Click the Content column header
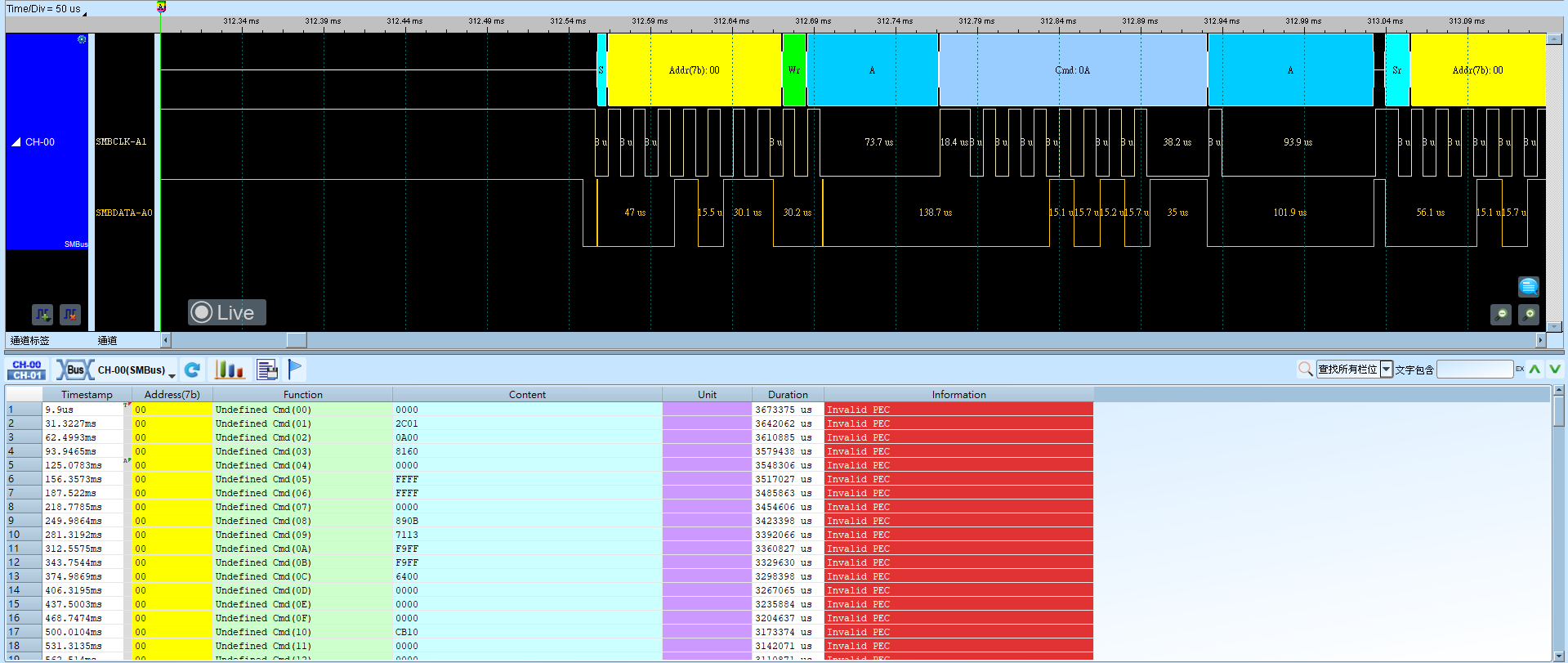 pos(527,394)
